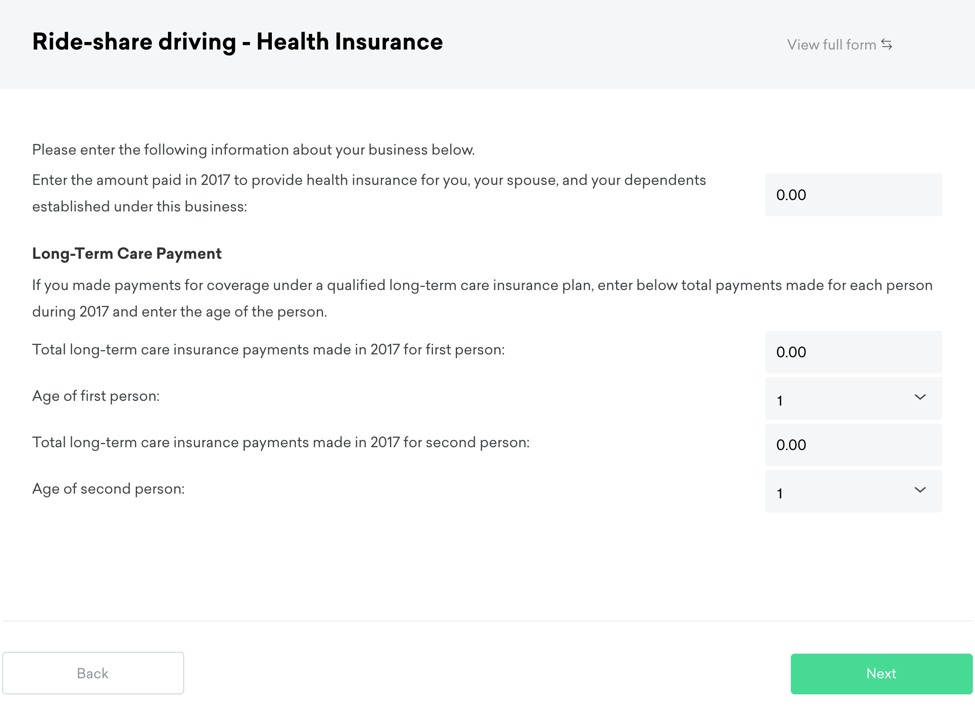
Task: Open the Age of second person dropdown
Action: click(x=840, y=492)
